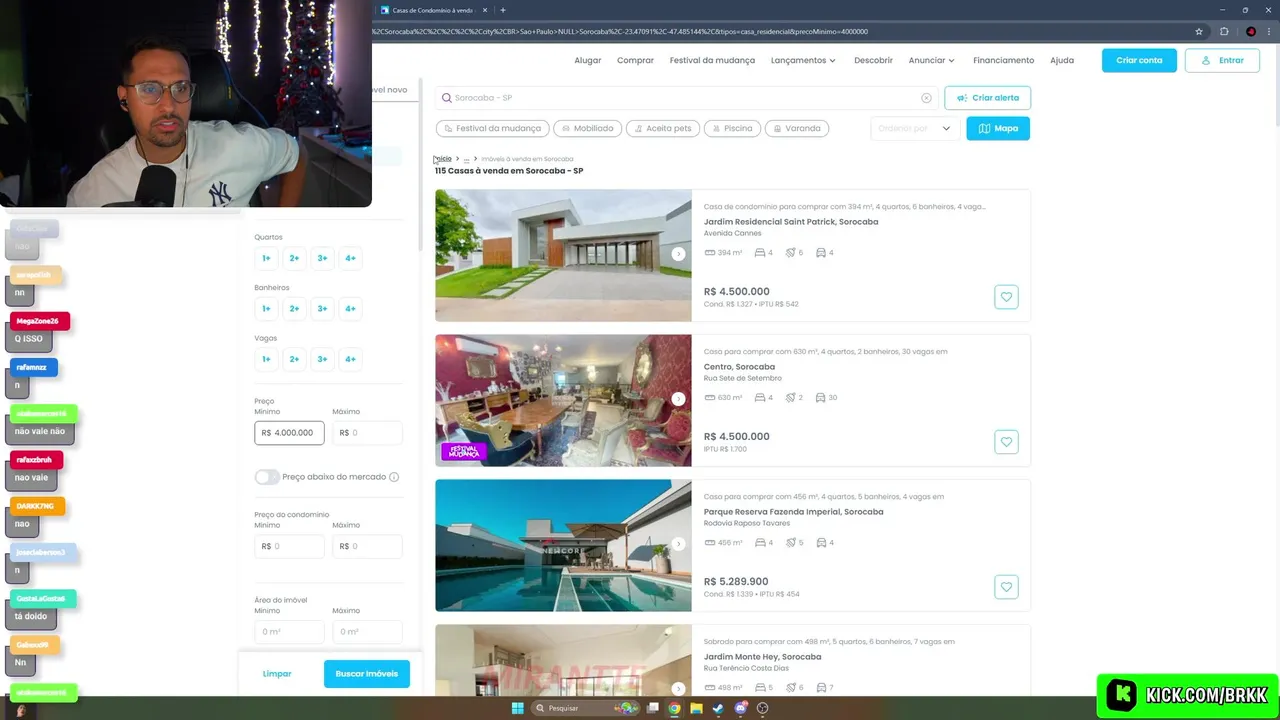Click the Pesquisar taskbar search box
The image size is (1280, 720).
pyautogui.click(x=585, y=708)
